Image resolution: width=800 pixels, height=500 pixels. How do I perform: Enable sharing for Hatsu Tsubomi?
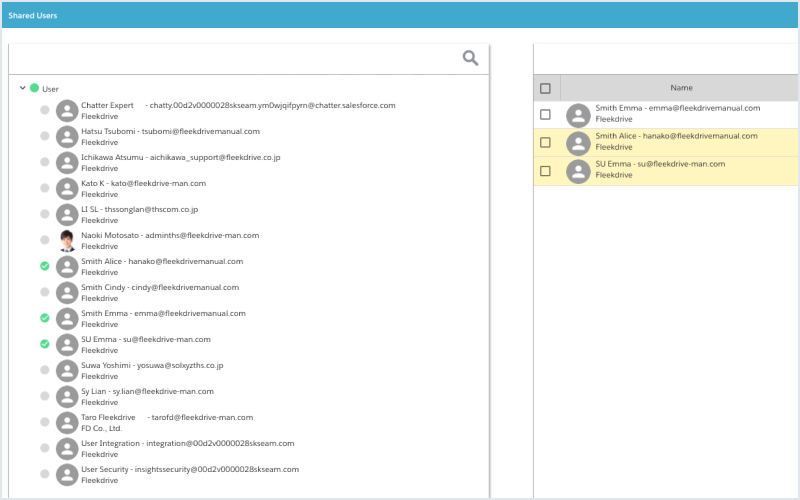pyautogui.click(x=45, y=136)
